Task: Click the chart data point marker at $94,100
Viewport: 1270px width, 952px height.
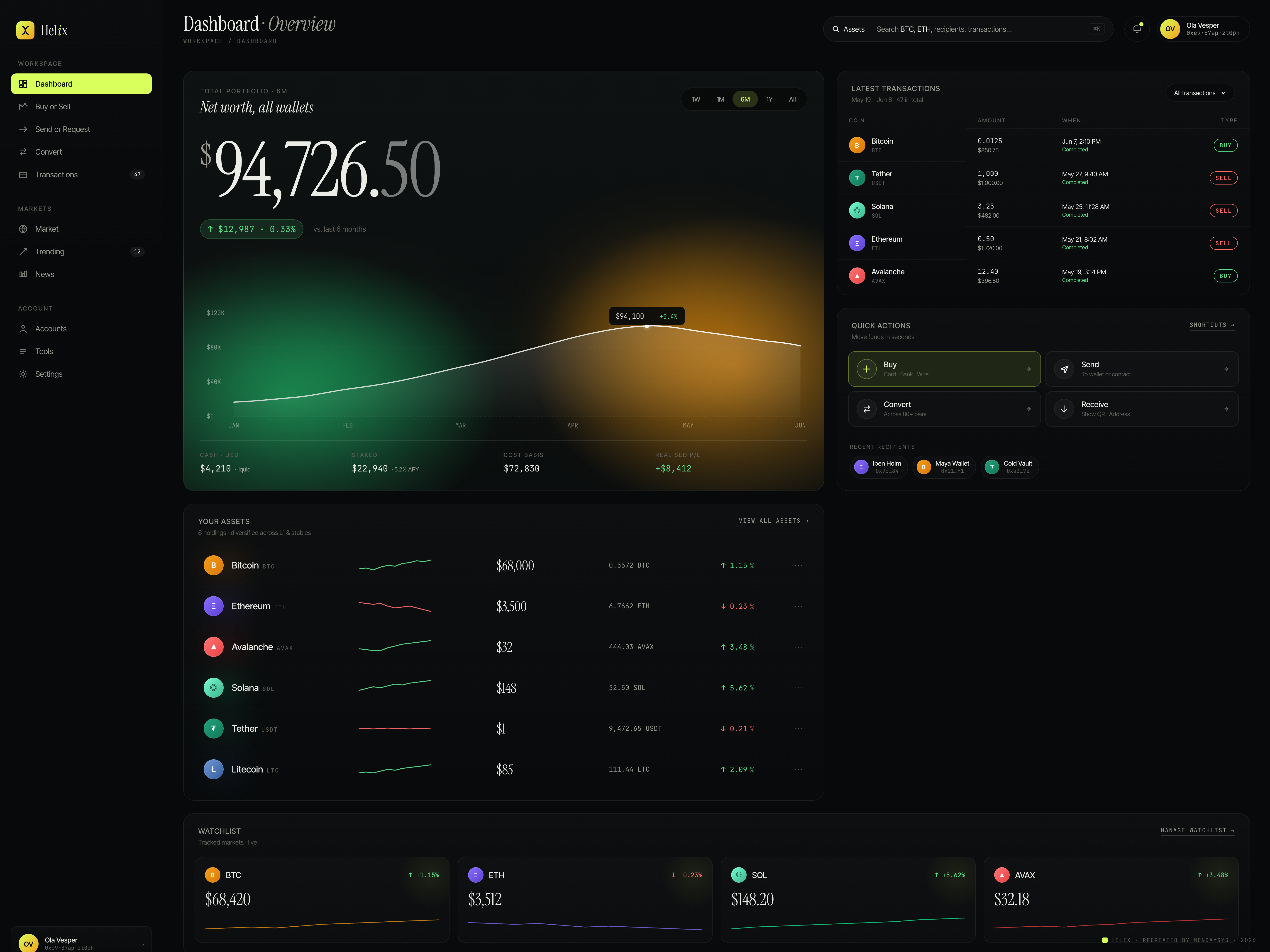Action: (x=647, y=327)
